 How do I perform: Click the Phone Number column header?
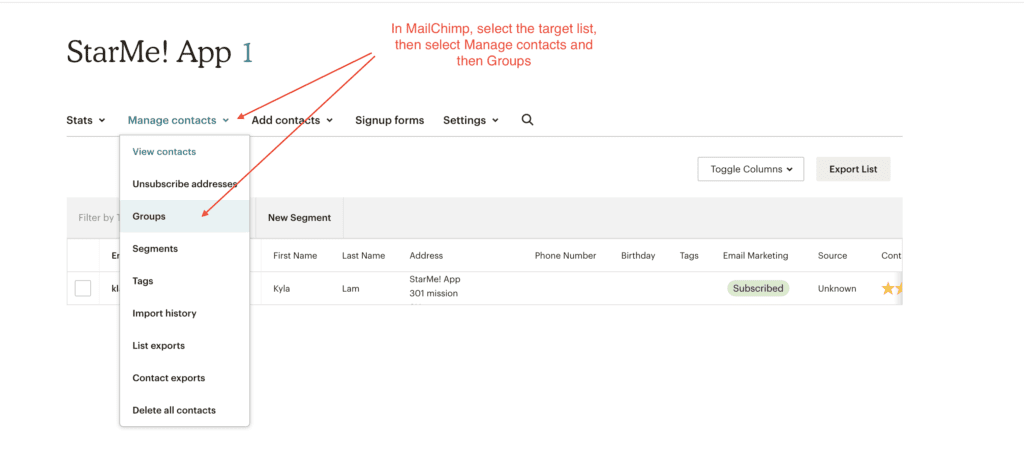pos(565,256)
